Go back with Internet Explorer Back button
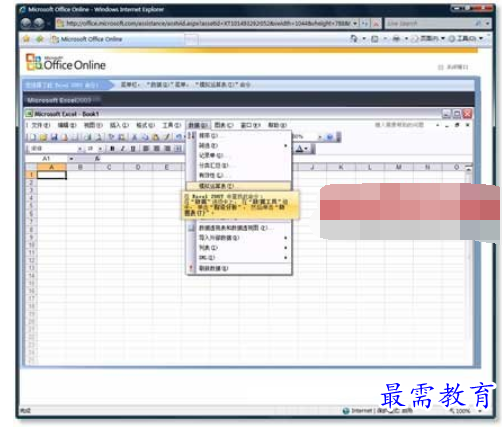 tap(26, 23)
